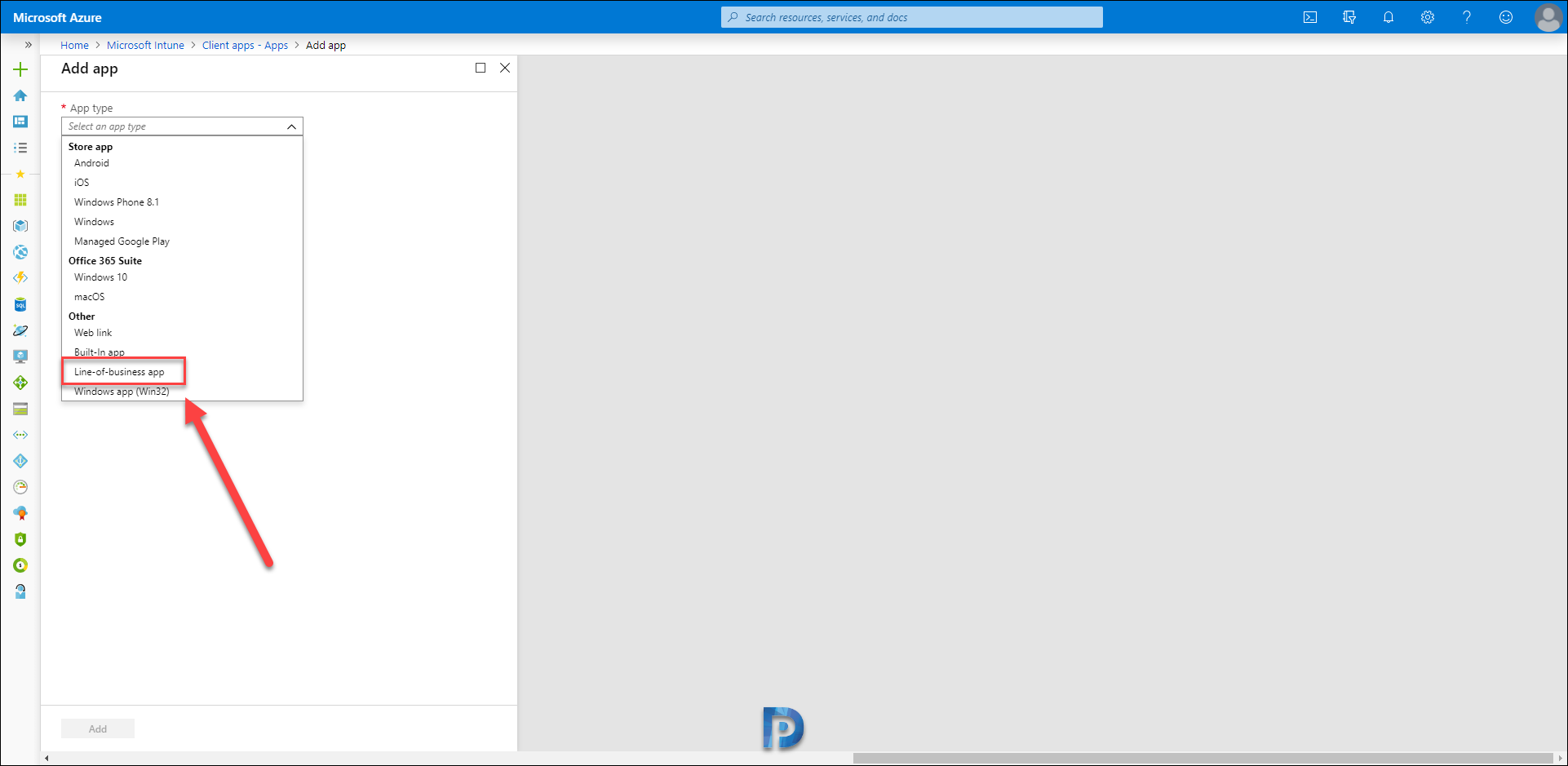
Task: Open Monitor gauge icon
Action: [20, 487]
